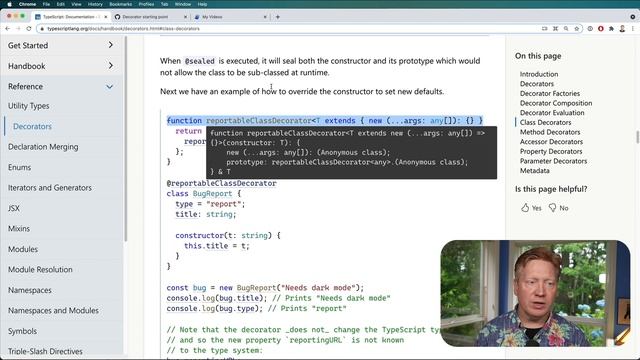The height and width of the screenshot is (360, 640).
Task: Jump to Method Decorators section
Action: pos(550,132)
